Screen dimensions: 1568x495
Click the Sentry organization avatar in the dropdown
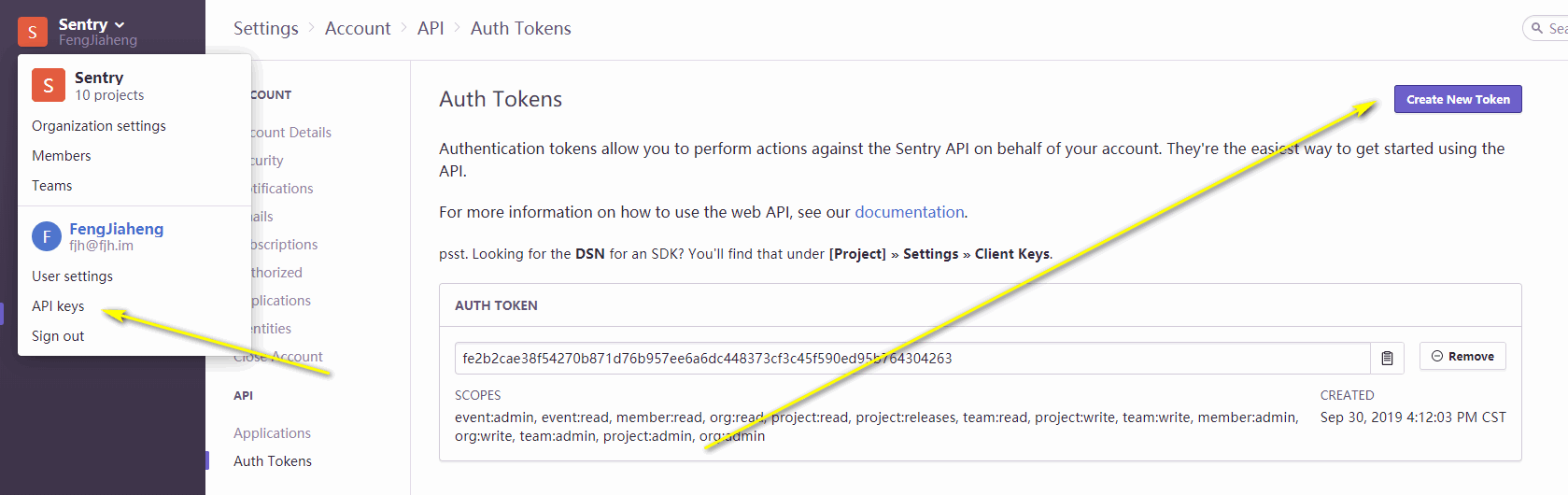click(x=49, y=85)
